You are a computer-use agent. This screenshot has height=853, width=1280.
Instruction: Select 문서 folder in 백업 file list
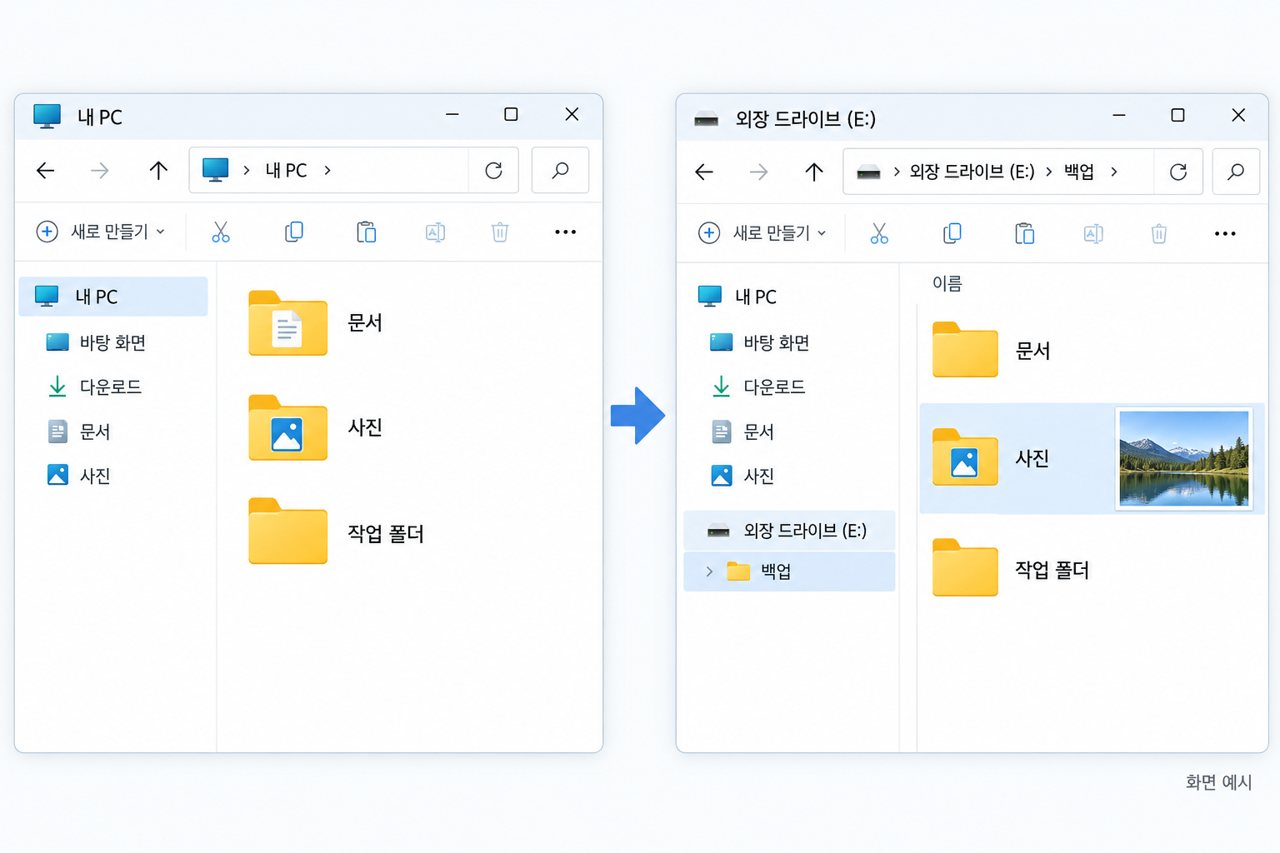992,350
